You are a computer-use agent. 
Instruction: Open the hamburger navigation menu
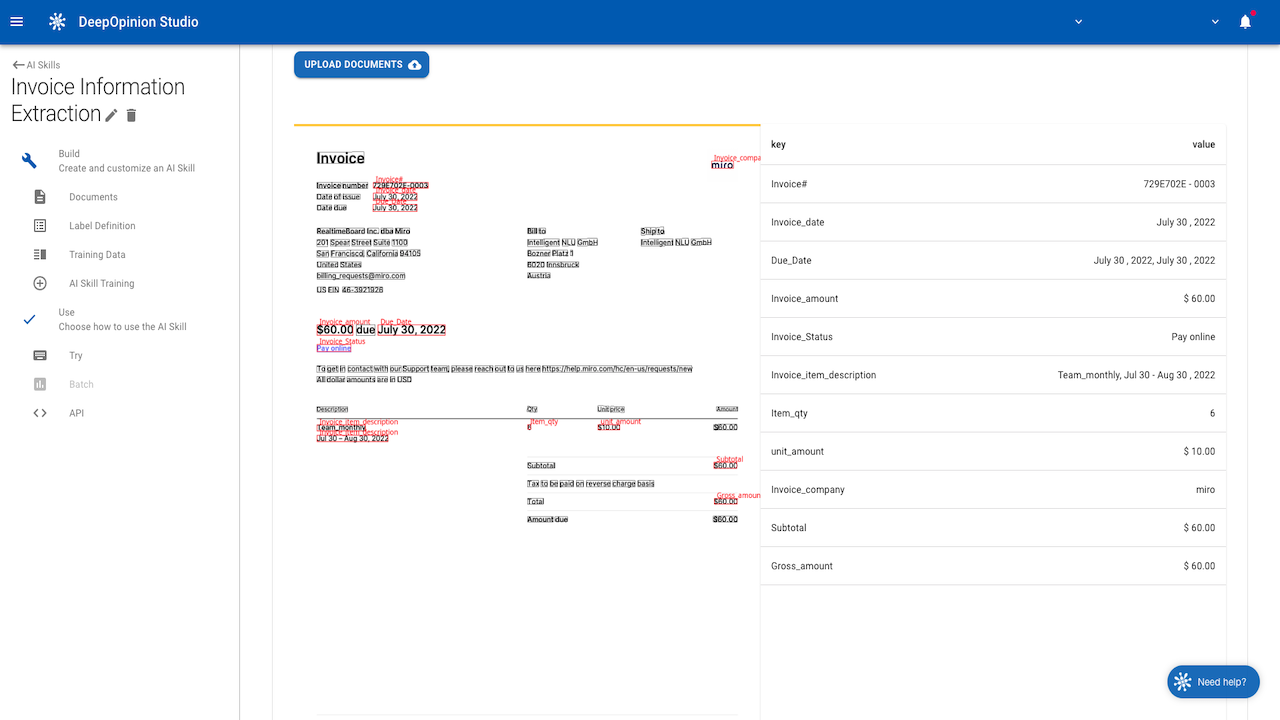[x=16, y=22]
